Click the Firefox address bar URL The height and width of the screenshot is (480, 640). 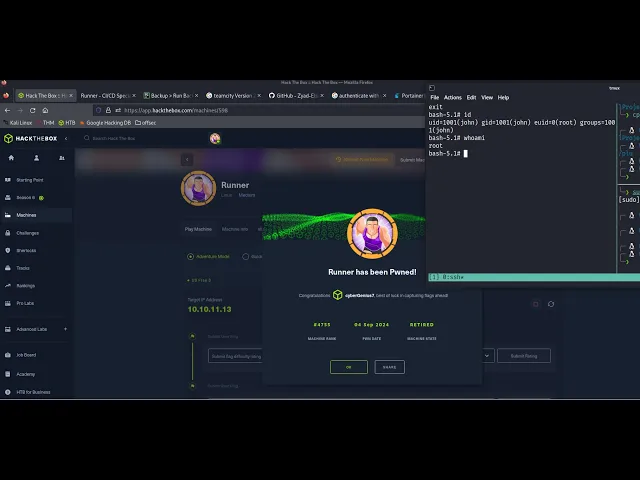coord(176,110)
